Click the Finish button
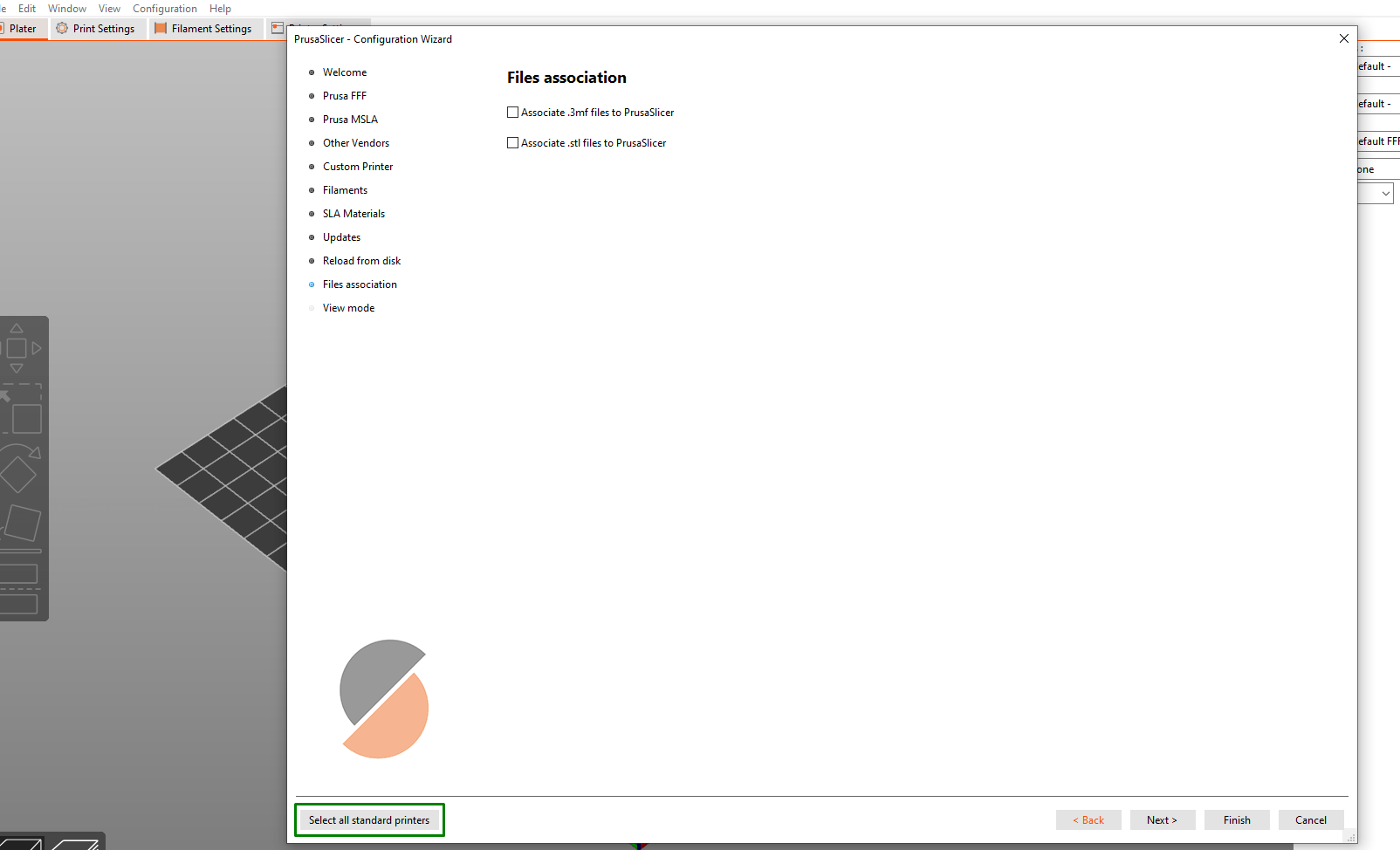Image resolution: width=1400 pixels, height=850 pixels. pyautogui.click(x=1237, y=820)
